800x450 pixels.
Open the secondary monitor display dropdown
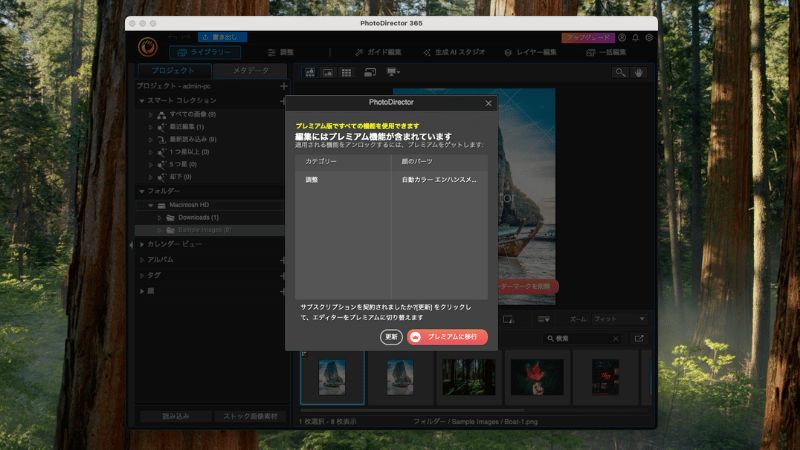[393, 72]
